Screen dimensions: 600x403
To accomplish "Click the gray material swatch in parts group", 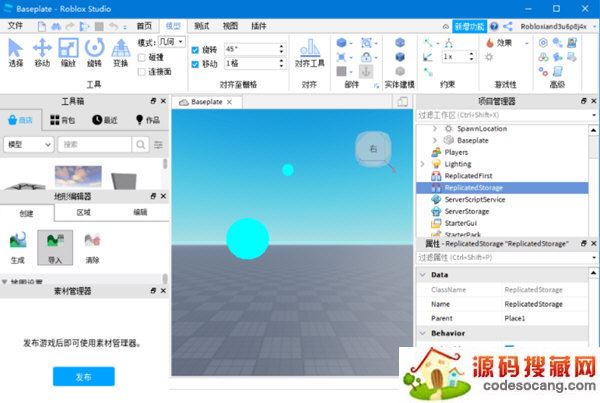I will click(341, 71).
